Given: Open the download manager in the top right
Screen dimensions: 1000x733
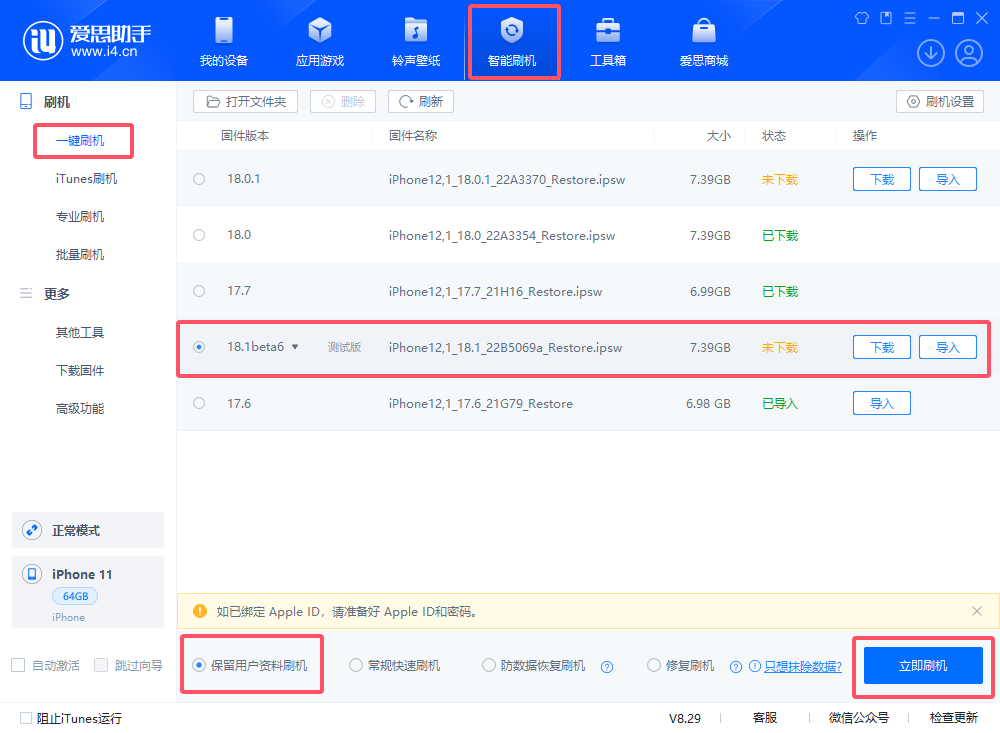Looking at the screenshot, I should (930, 52).
